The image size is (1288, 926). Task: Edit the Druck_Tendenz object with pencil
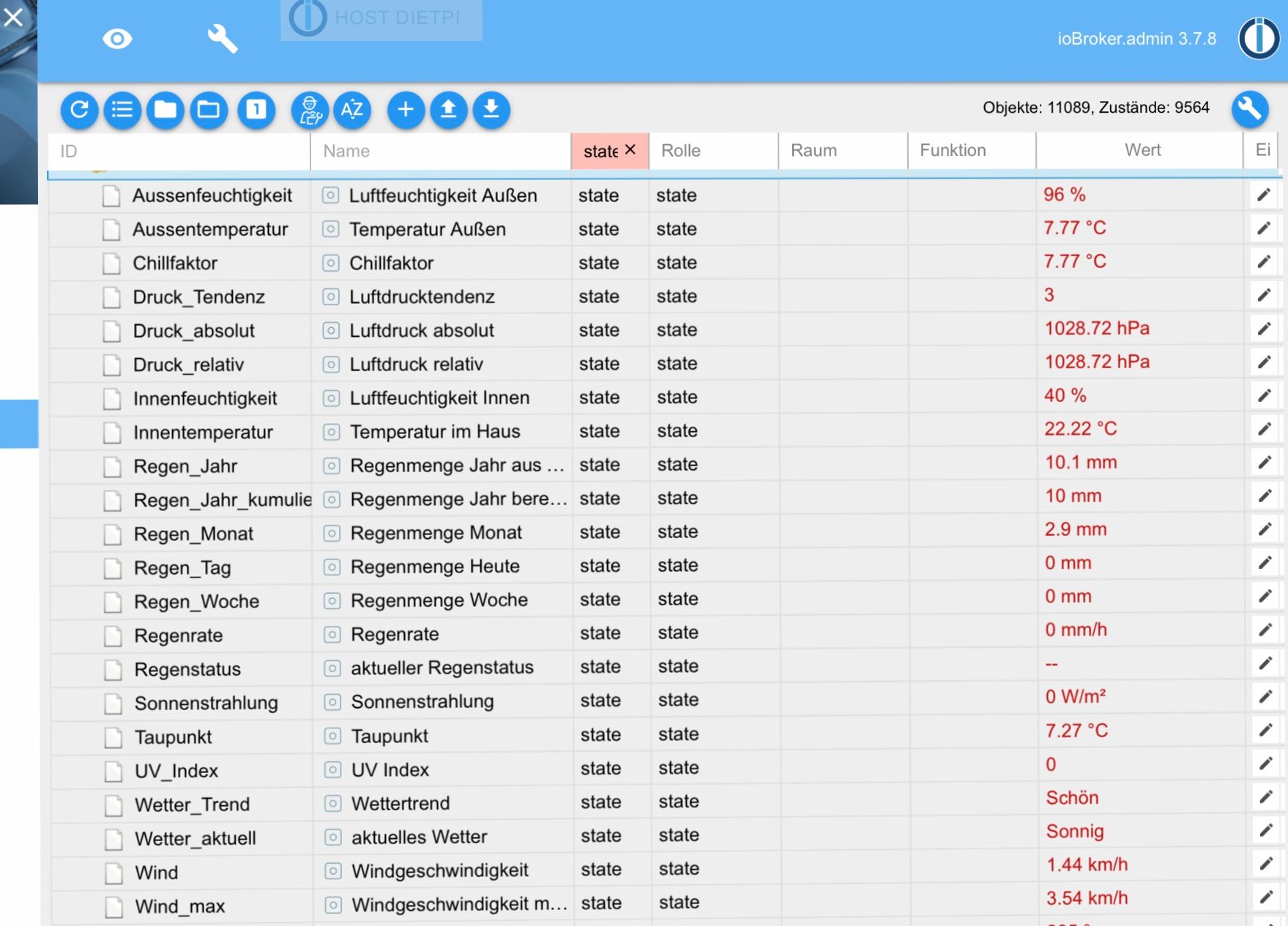point(1264,296)
